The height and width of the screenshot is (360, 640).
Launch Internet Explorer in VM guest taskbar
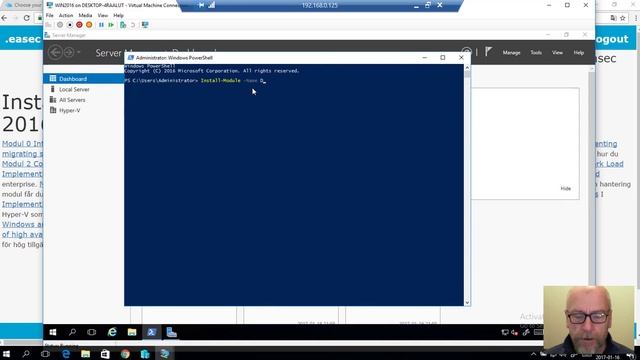pyautogui.click(x=112, y=332)
